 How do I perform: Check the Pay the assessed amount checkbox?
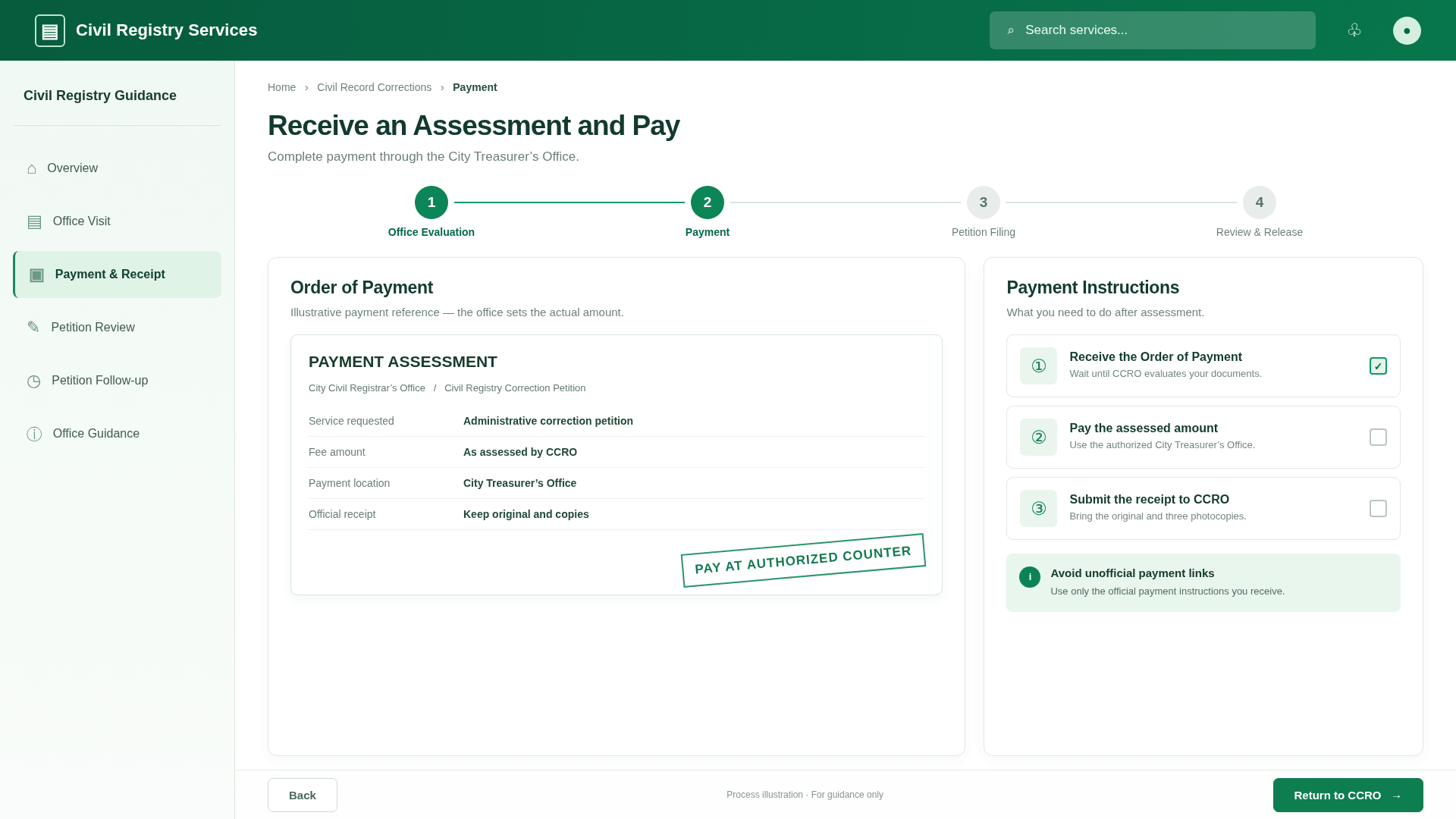pos(1378,438)
